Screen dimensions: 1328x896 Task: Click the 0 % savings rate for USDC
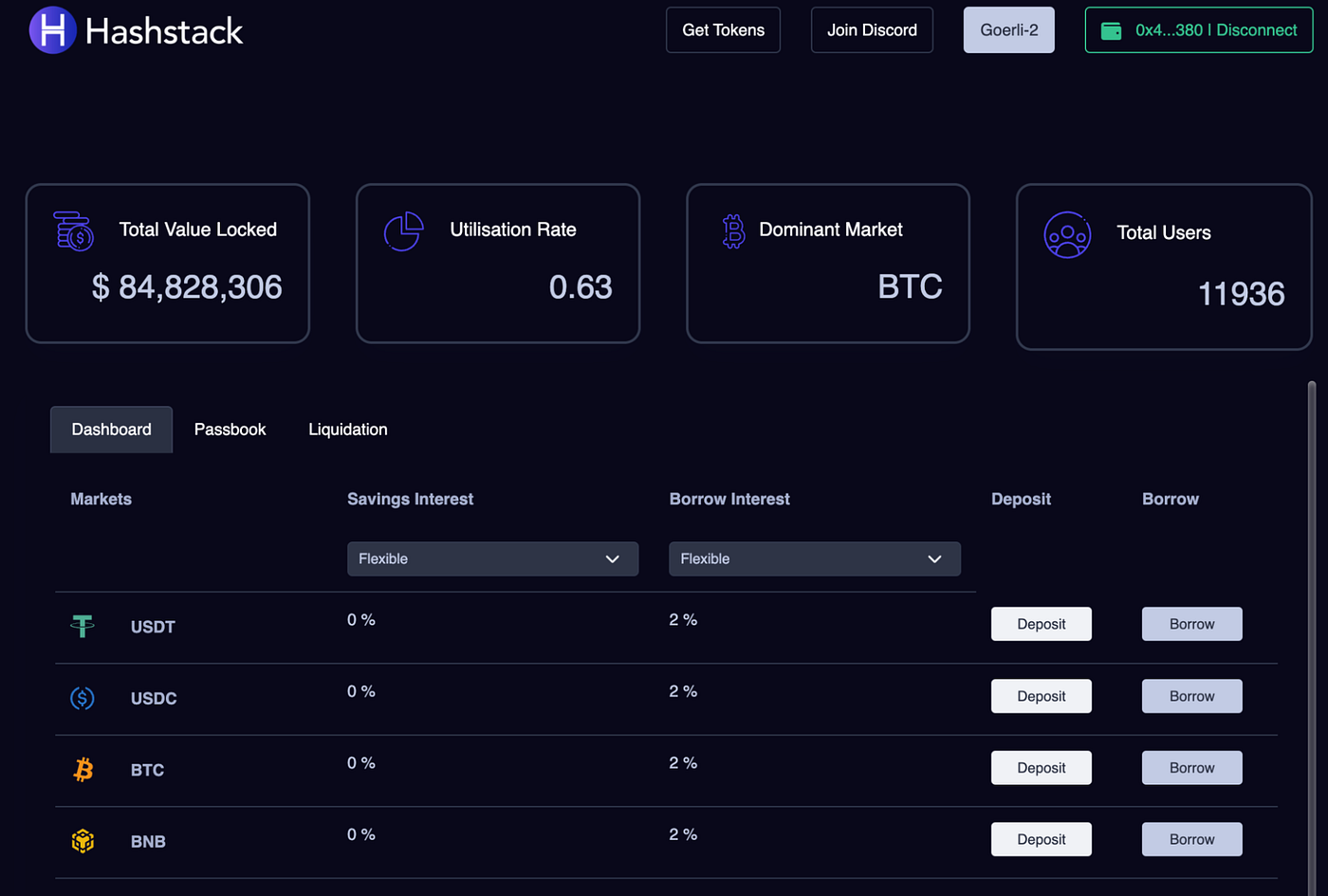[361, 691]
